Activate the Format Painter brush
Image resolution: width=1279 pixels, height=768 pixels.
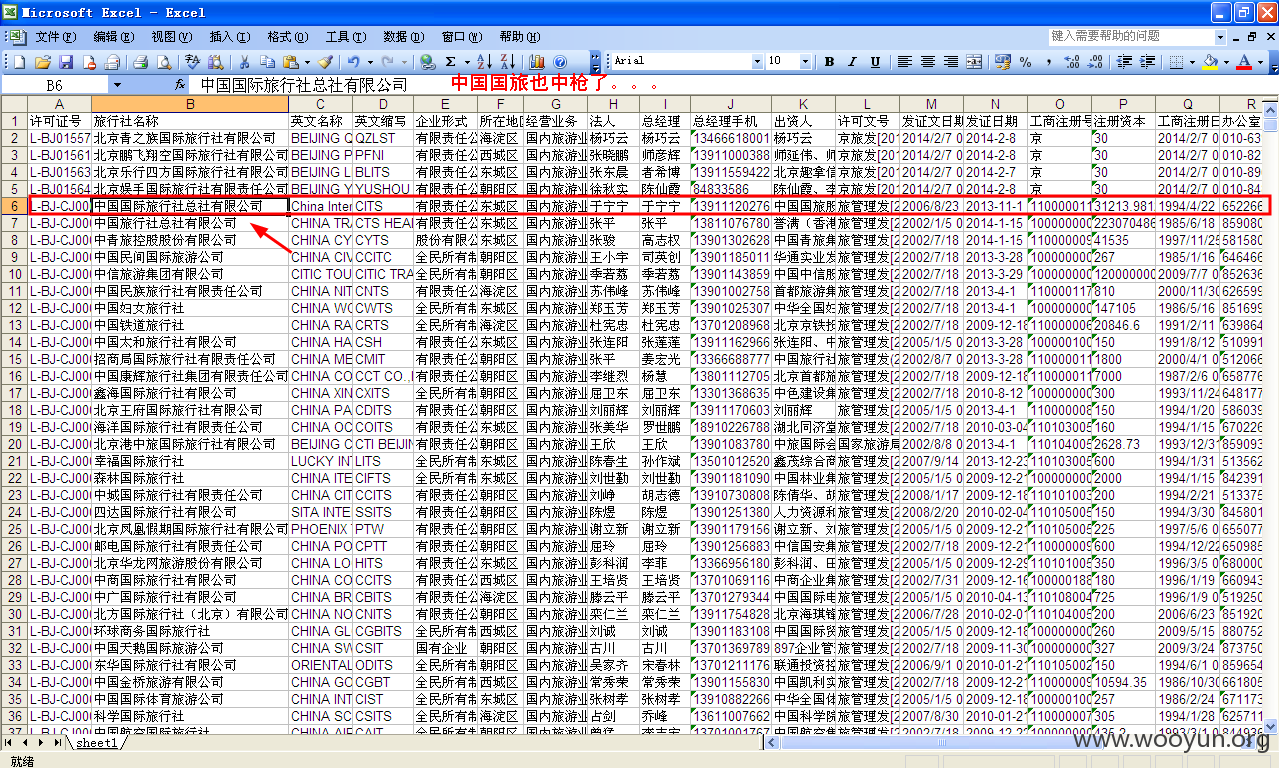coord(325,61)
